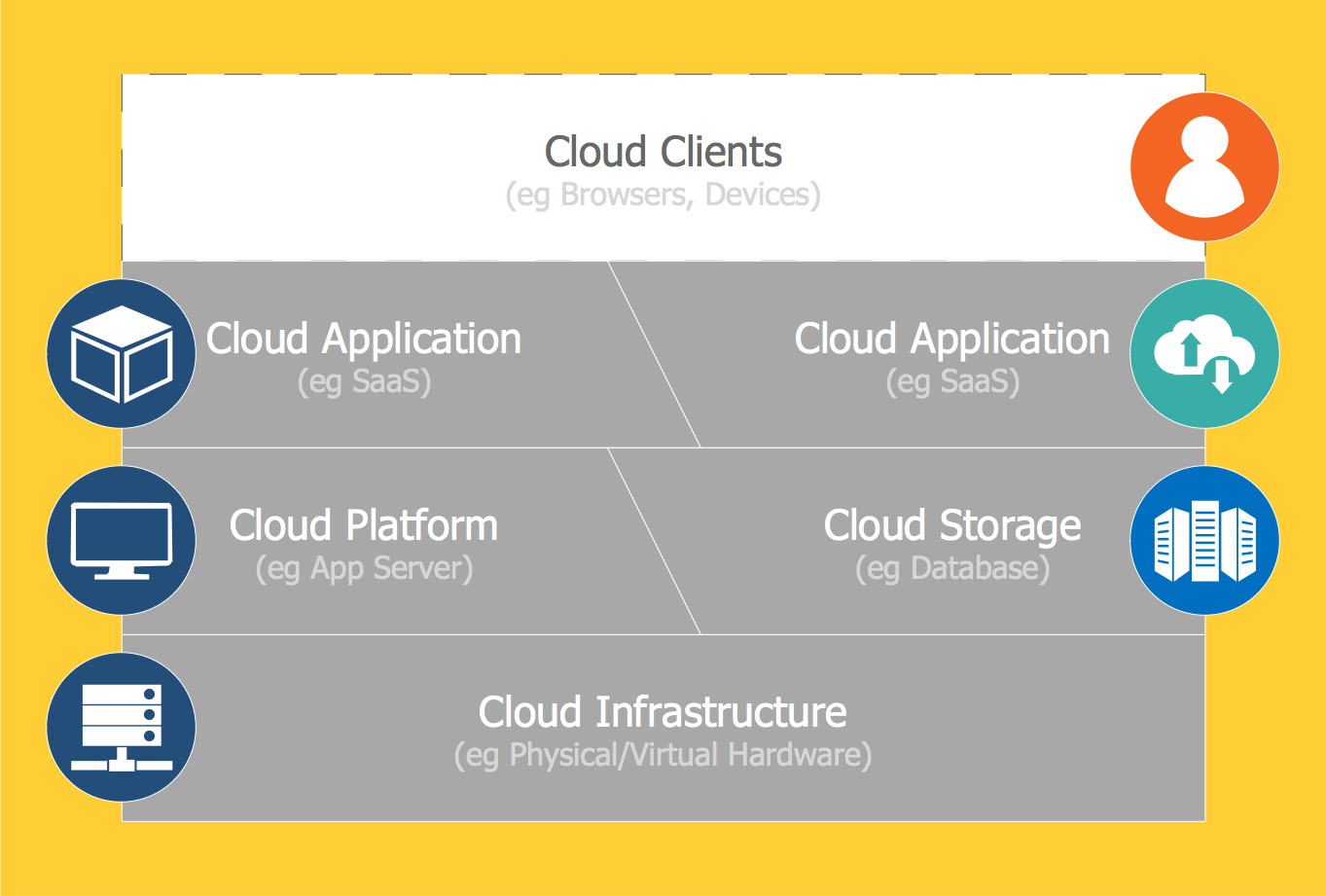Click the 'Cloud Clients' heading text
Screen dimensions: 1326x896
663,152
